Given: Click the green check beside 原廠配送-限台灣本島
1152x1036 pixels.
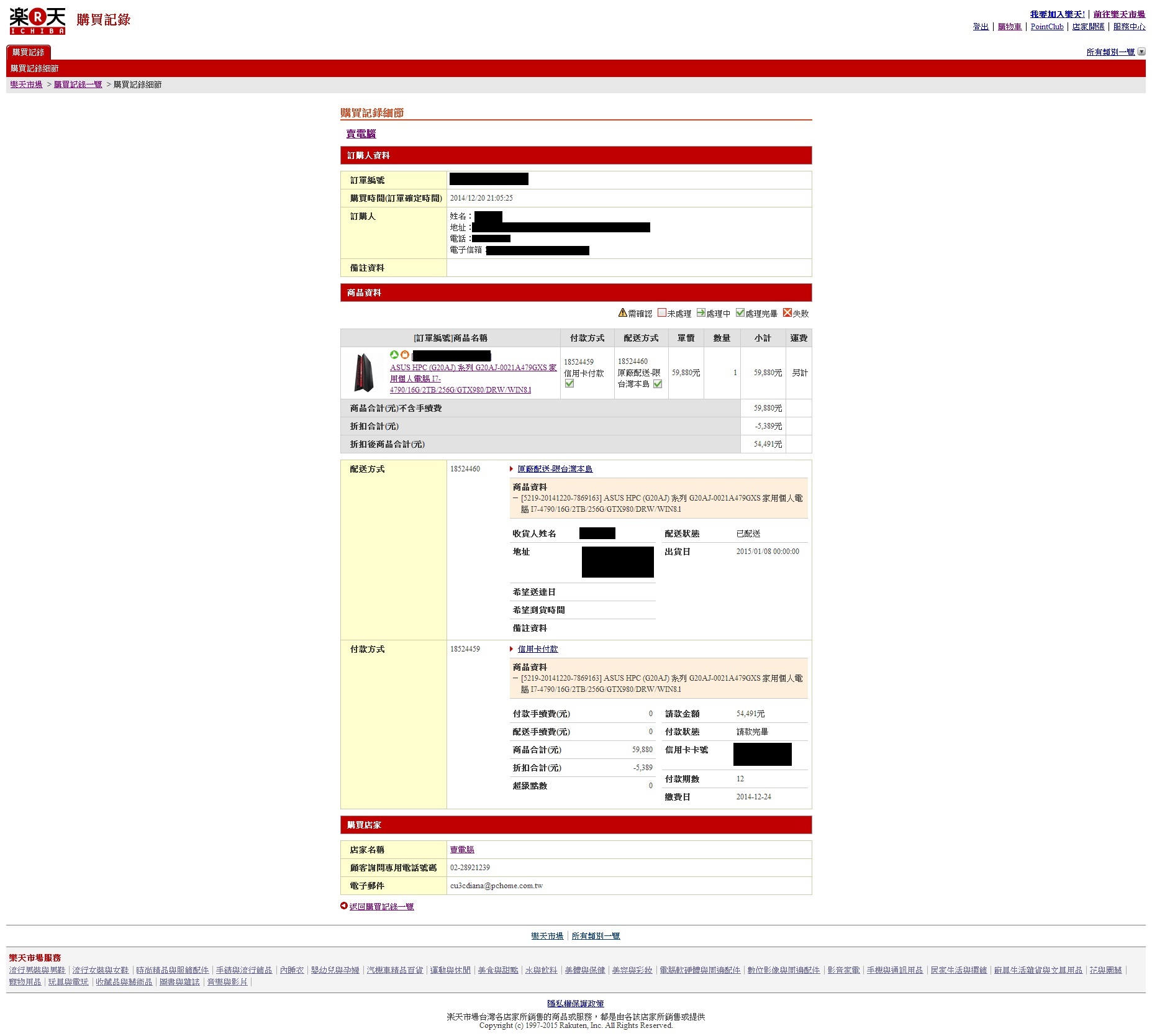Looking at the screenshot, I should 658,384.
